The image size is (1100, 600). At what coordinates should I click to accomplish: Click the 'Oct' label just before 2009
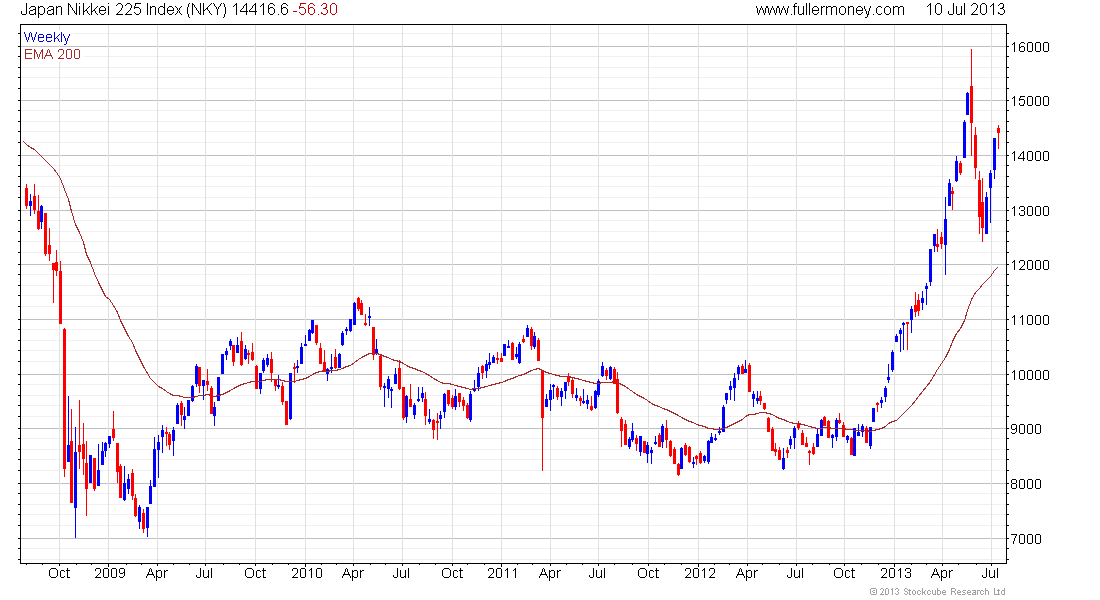(59, 573)
